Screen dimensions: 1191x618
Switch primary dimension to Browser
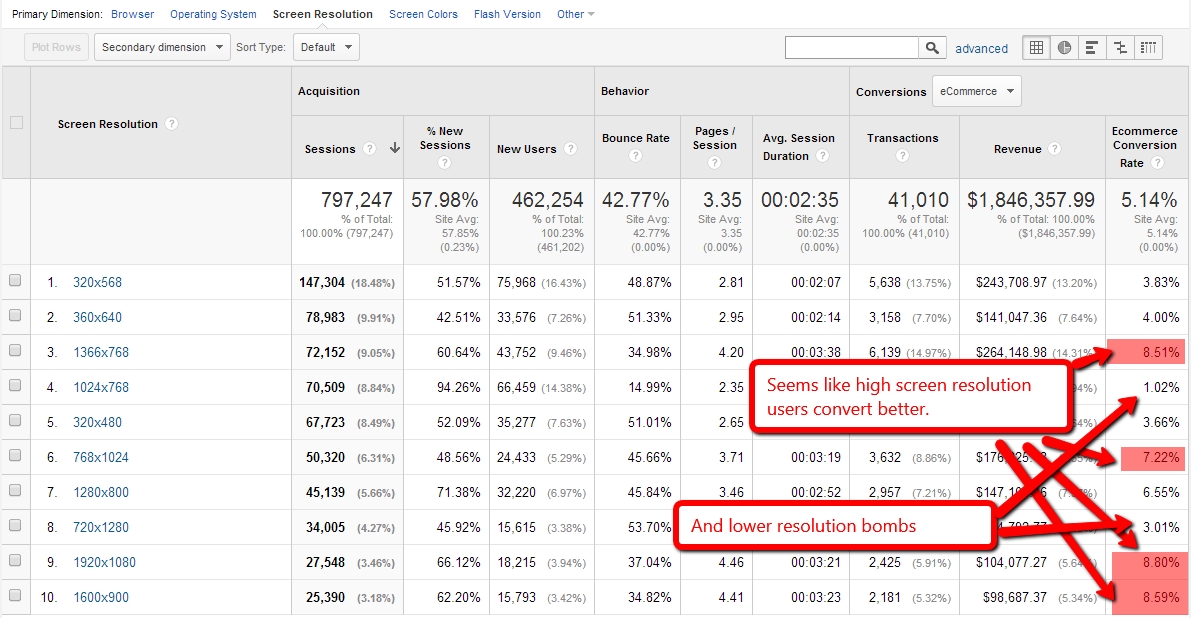point(132,14)
